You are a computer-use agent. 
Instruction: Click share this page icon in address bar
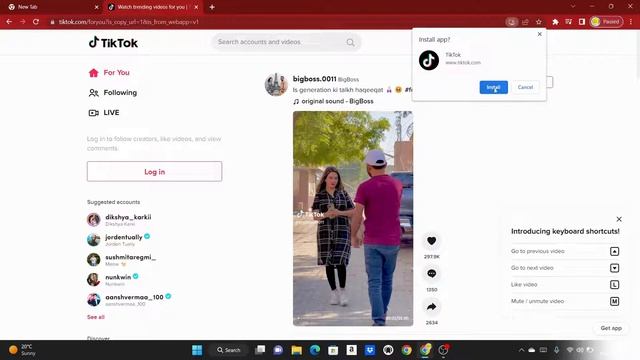525,22
